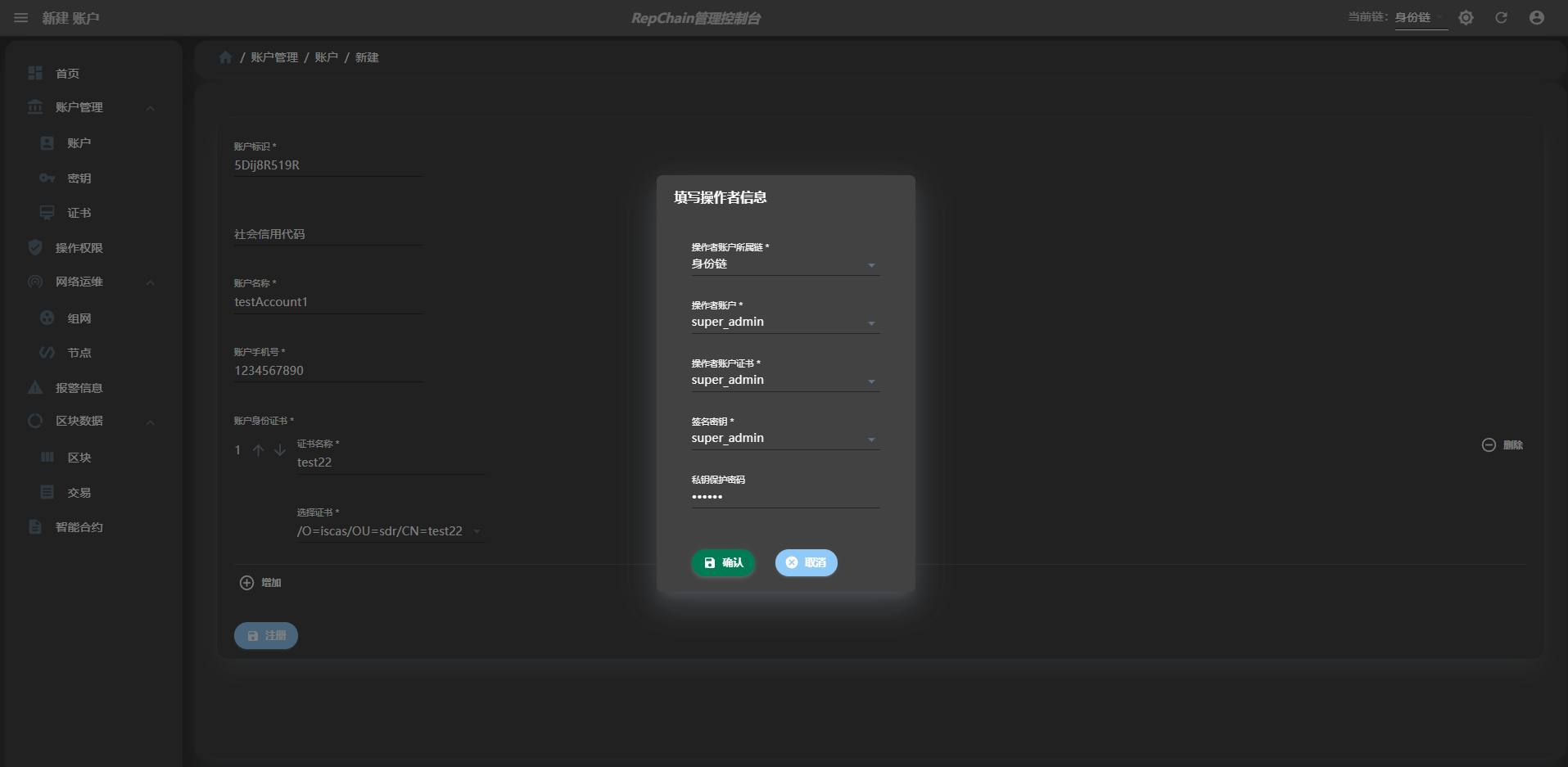Viewport: 1568px width, 767px height.
Task: Click the 组网 network icon
Action: click(47, 318)
